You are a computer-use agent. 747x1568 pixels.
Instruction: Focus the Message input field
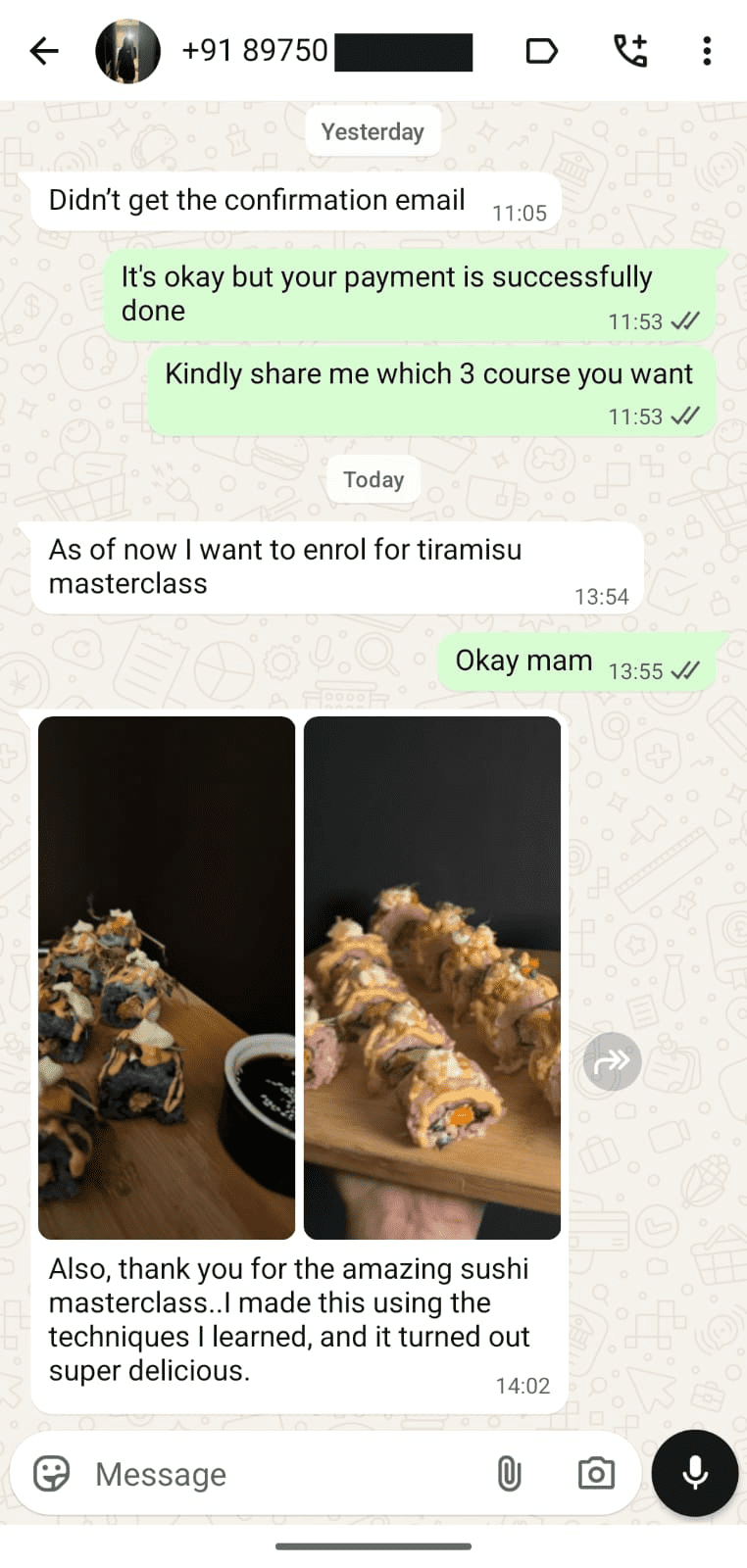(x=284, y=1473)
